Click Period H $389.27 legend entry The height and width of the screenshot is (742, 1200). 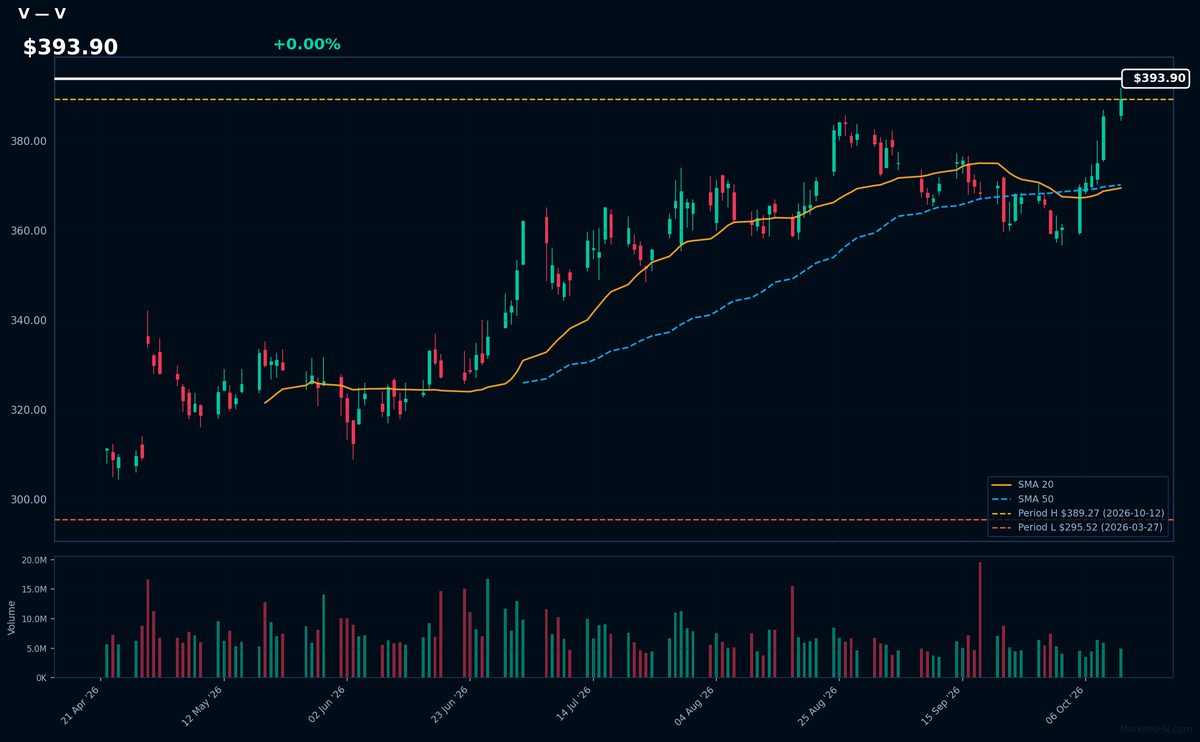(x=1078, y=513)
